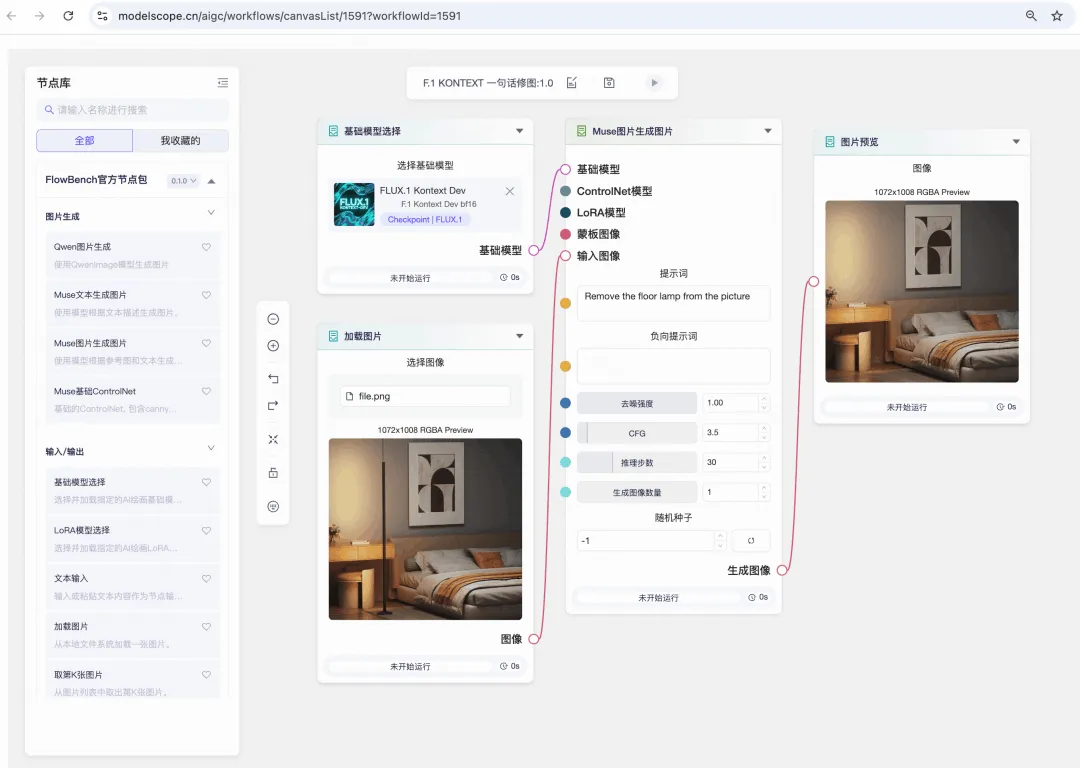Click the 生成图像 output port

pyautogui.click(x=782, y=570)
